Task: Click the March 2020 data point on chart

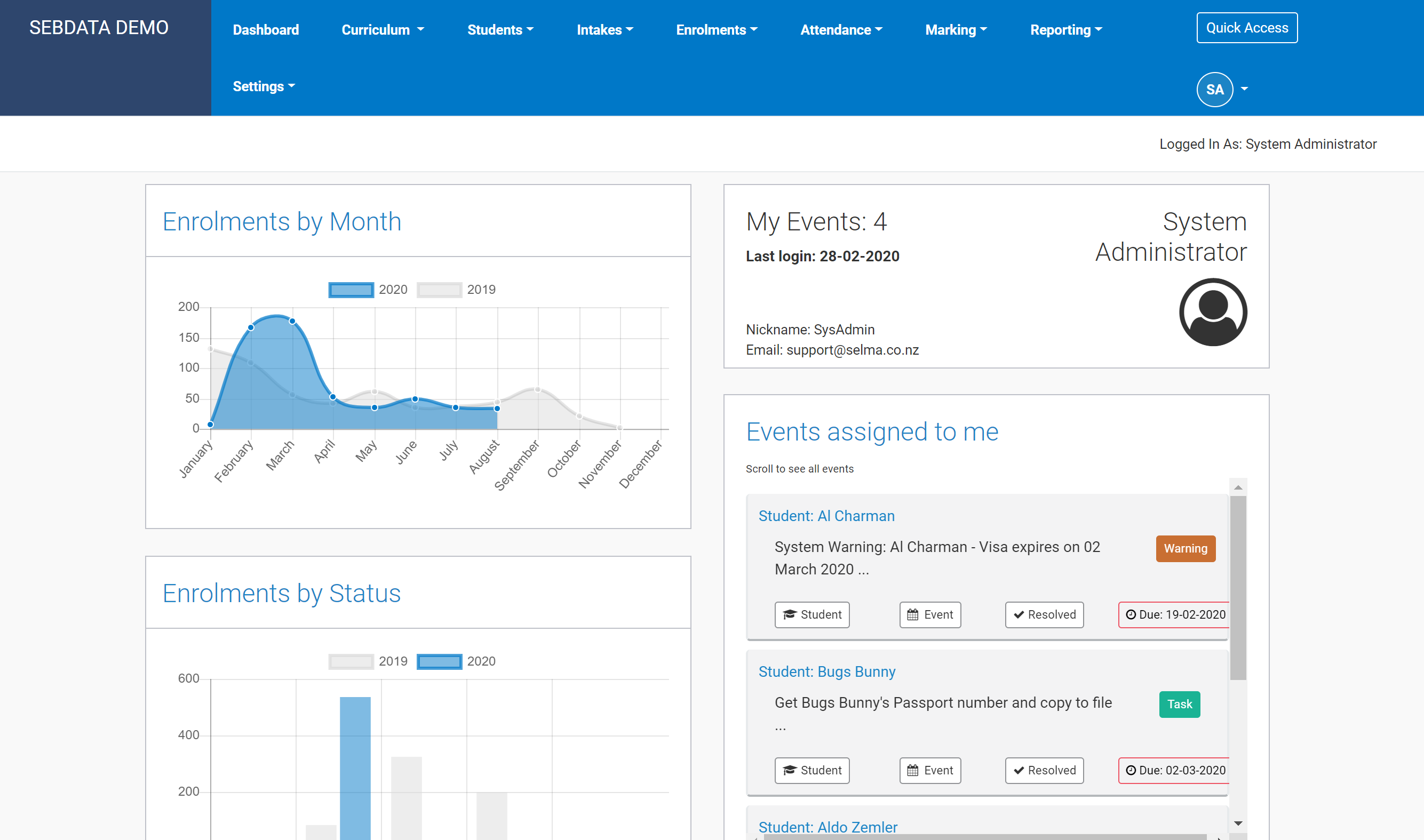Action: tap(292, 321)
